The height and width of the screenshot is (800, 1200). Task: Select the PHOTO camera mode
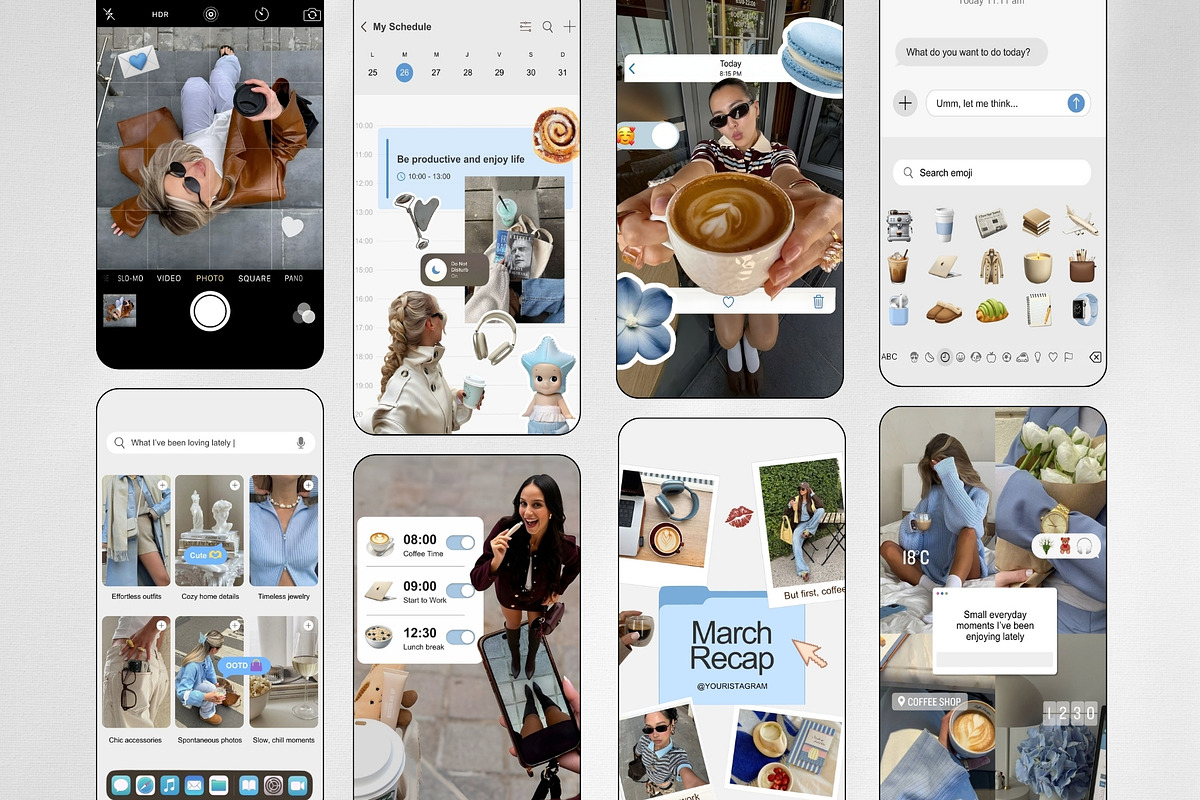coord(210,278)
